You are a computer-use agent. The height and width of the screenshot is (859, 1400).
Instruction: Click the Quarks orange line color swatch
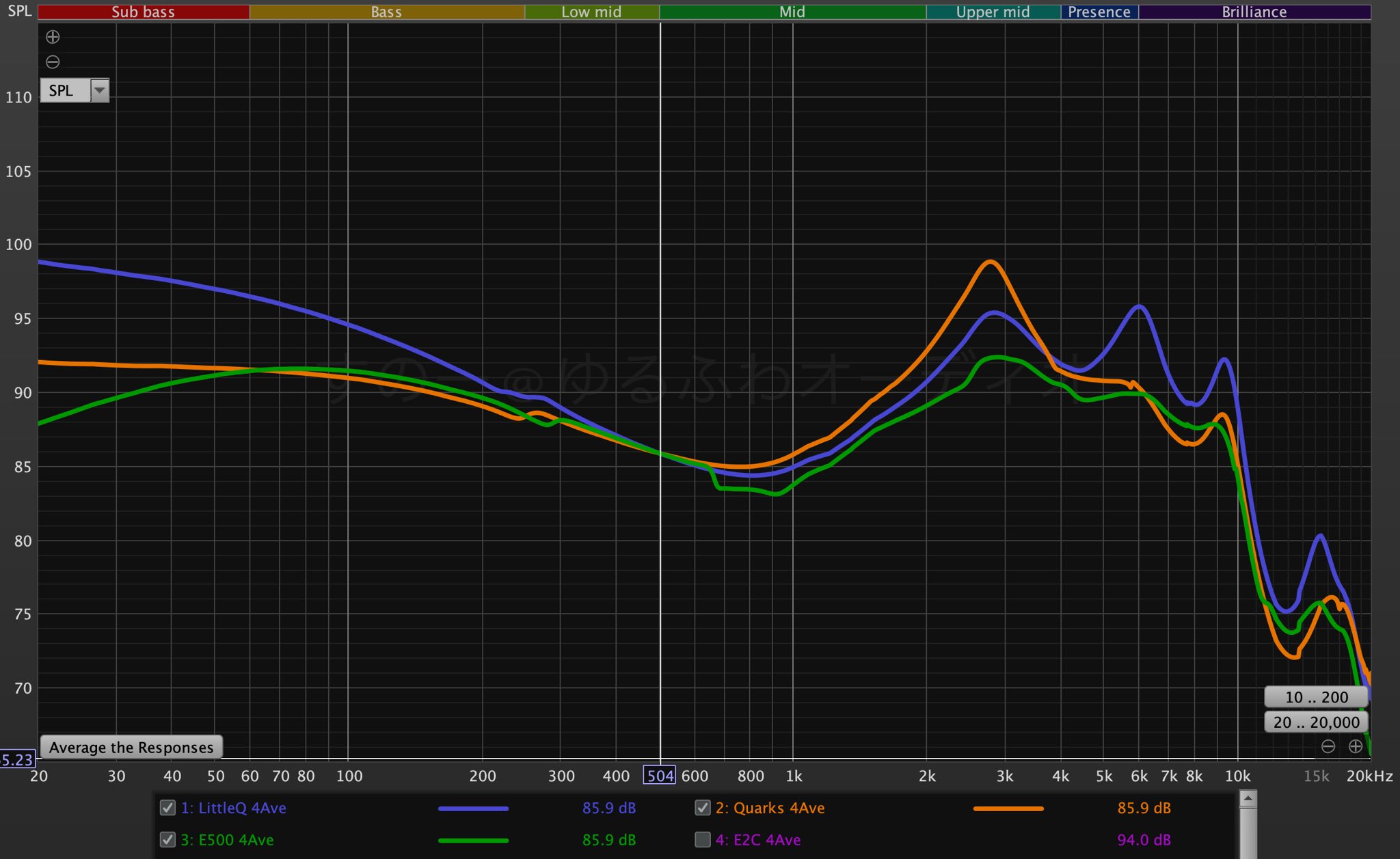tap(1008, 808)
